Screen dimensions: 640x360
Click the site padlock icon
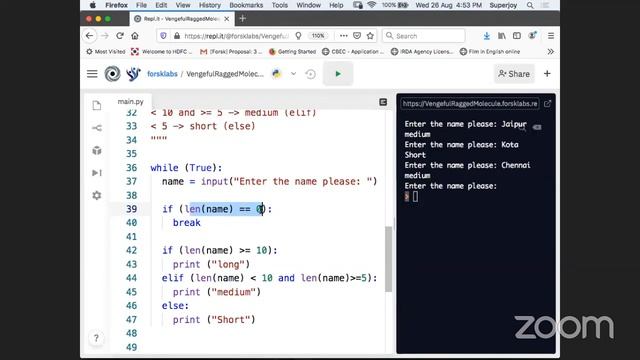point(177,36)
